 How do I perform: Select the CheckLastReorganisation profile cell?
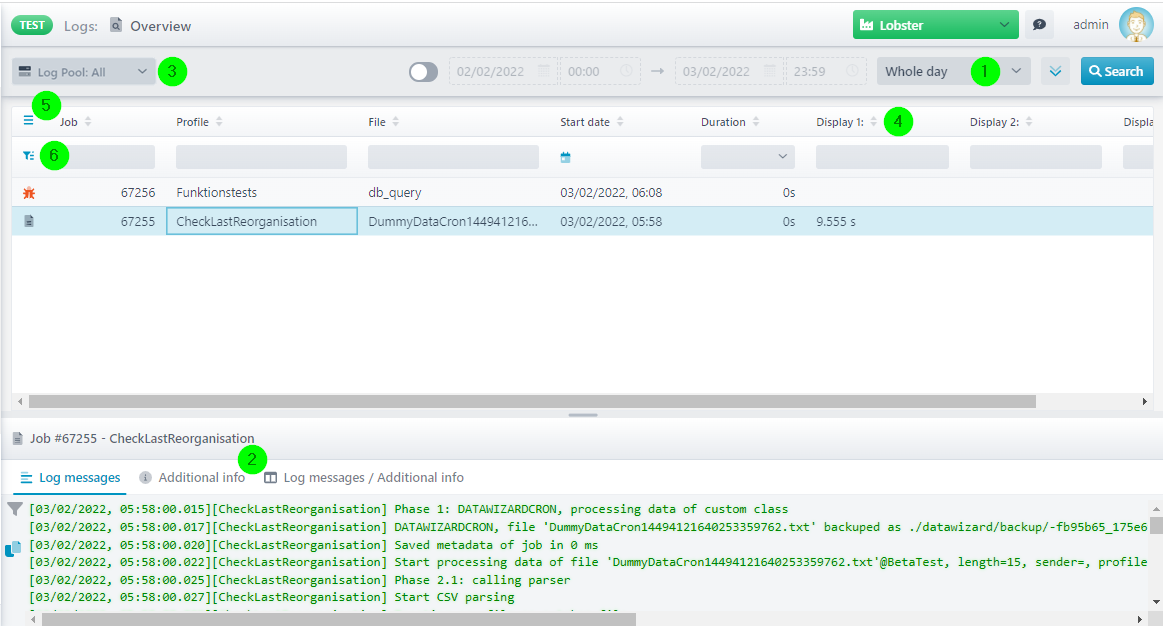262,221
